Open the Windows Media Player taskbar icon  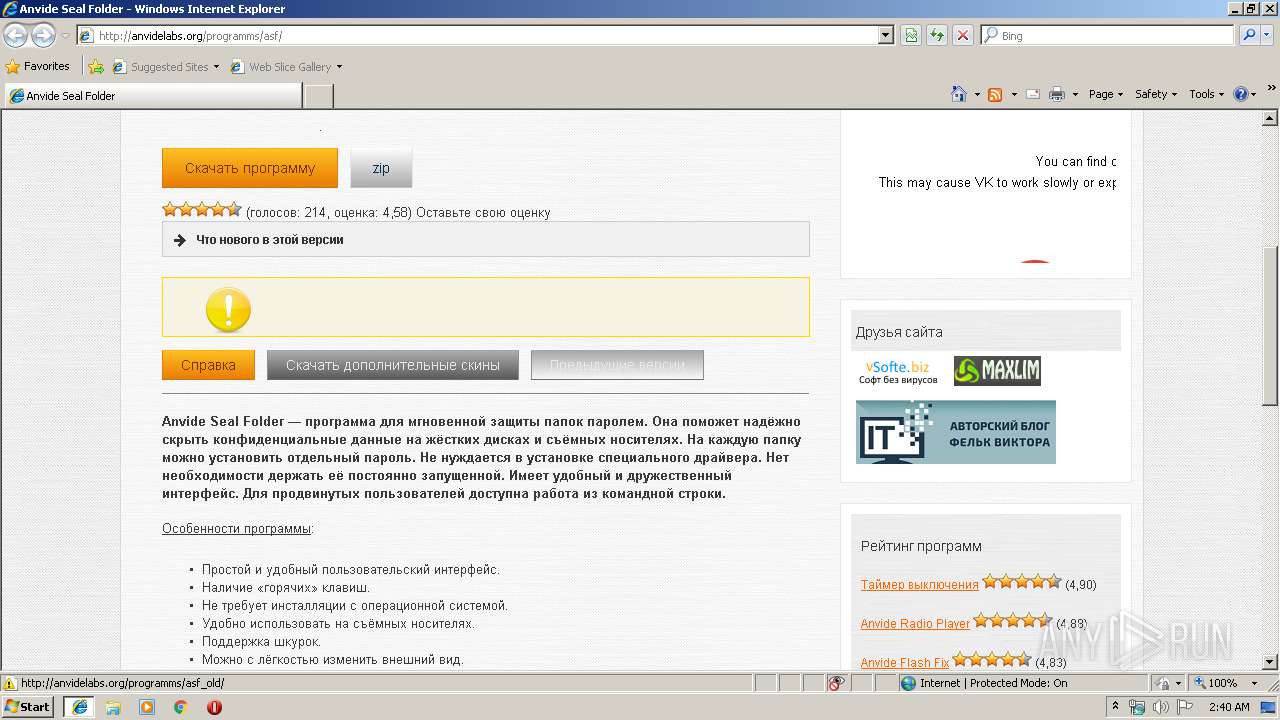(x=147, y=707)
